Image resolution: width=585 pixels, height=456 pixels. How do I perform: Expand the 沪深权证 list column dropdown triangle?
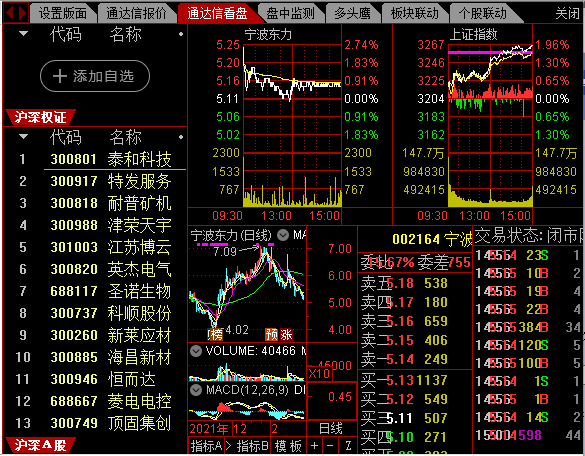24,137
